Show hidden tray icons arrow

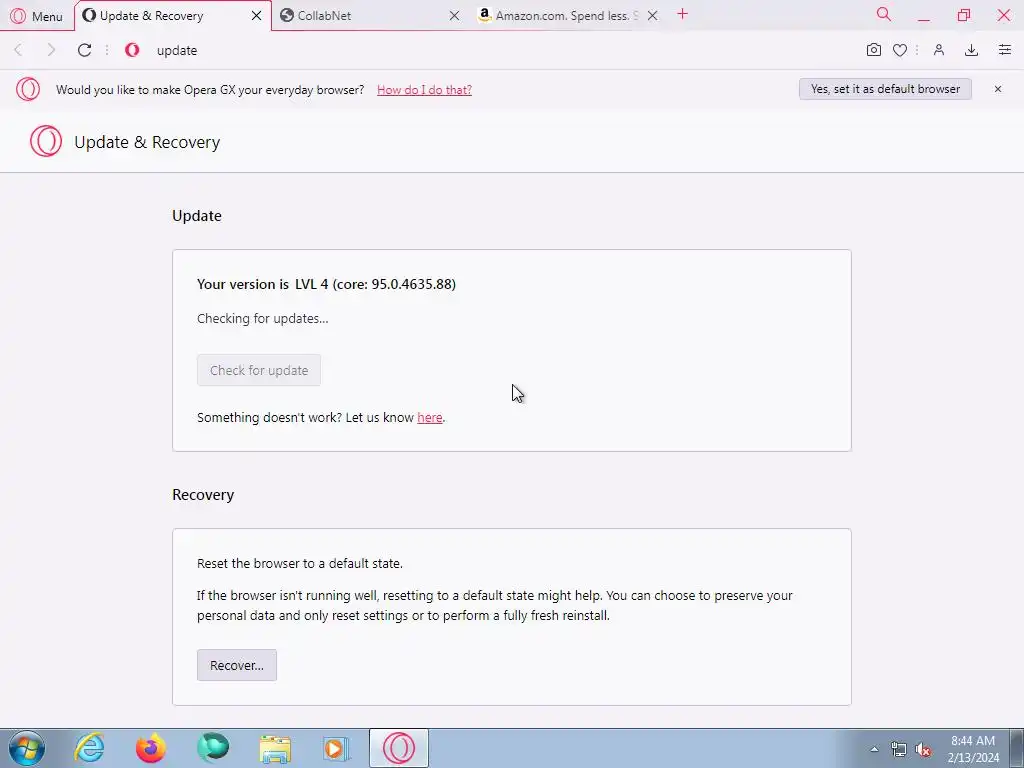click(874, 749)
